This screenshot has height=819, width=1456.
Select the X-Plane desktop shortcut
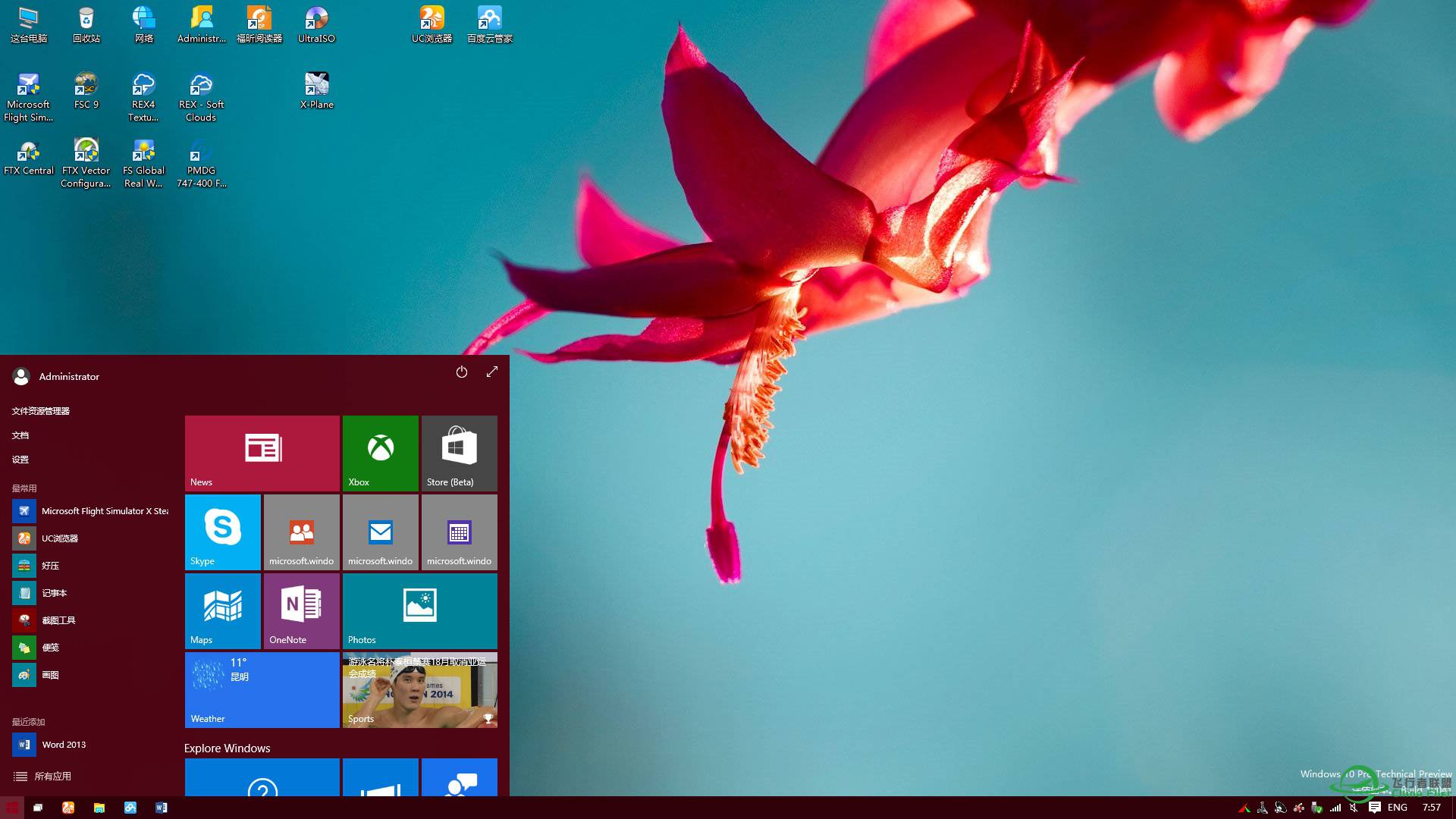click(316, 91)
